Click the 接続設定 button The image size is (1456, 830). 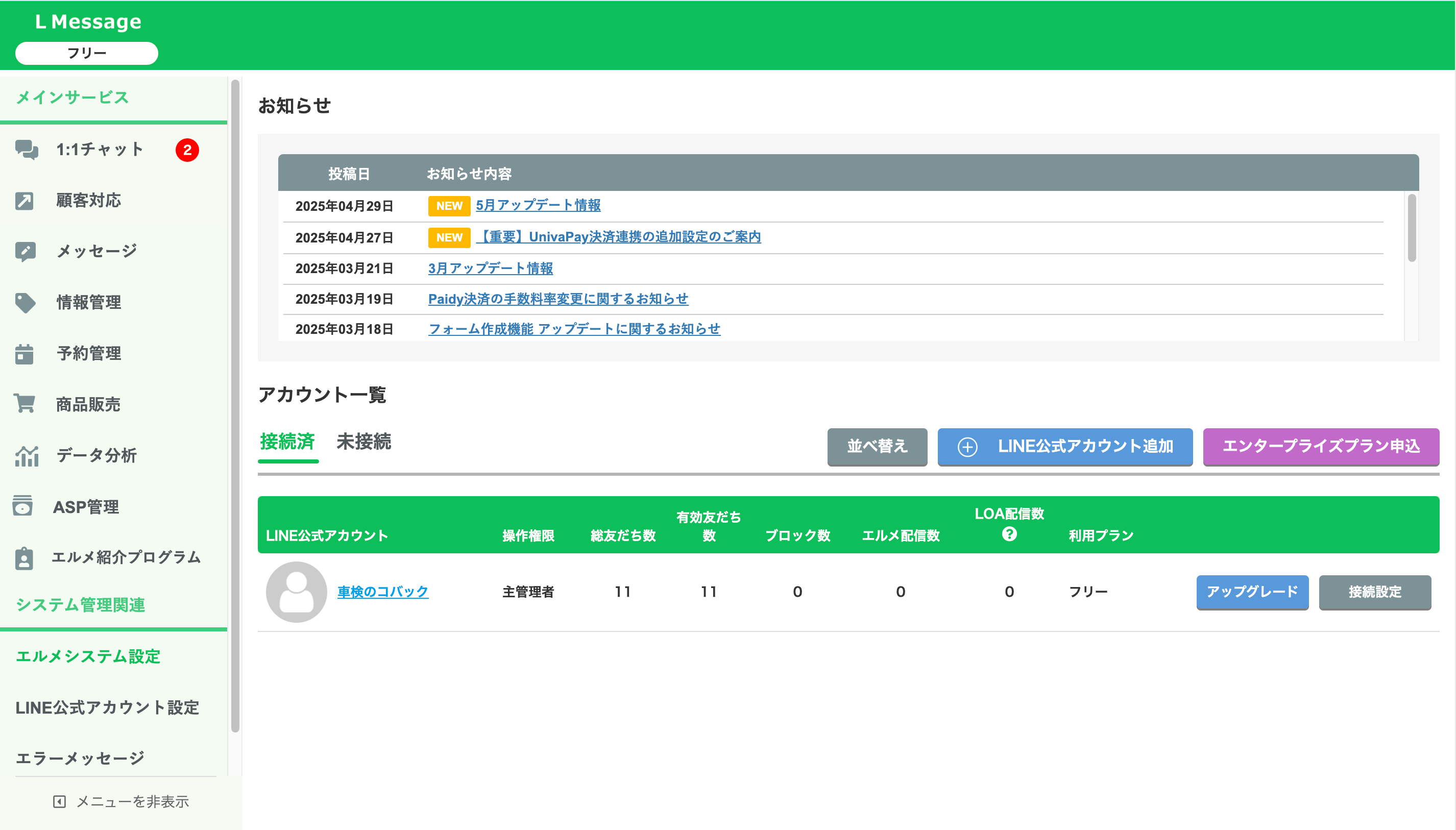coord(1374,592)
